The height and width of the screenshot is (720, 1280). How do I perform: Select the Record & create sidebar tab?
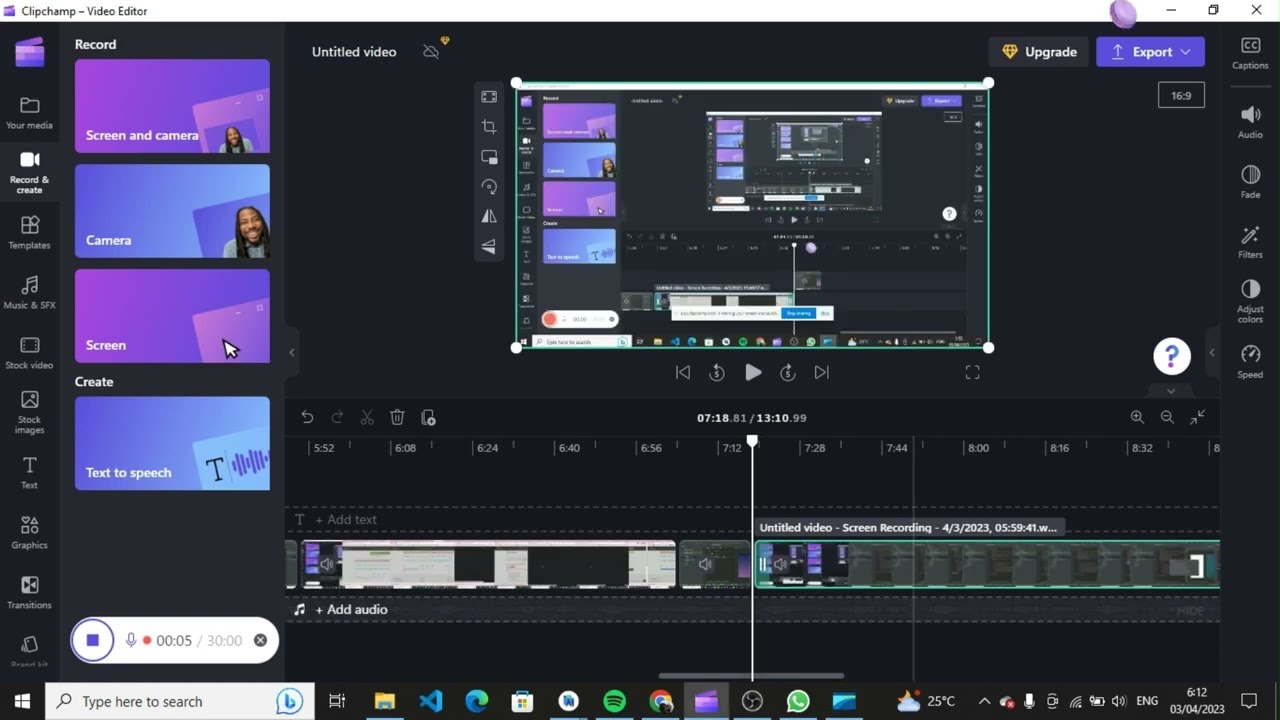coord(29,172)
